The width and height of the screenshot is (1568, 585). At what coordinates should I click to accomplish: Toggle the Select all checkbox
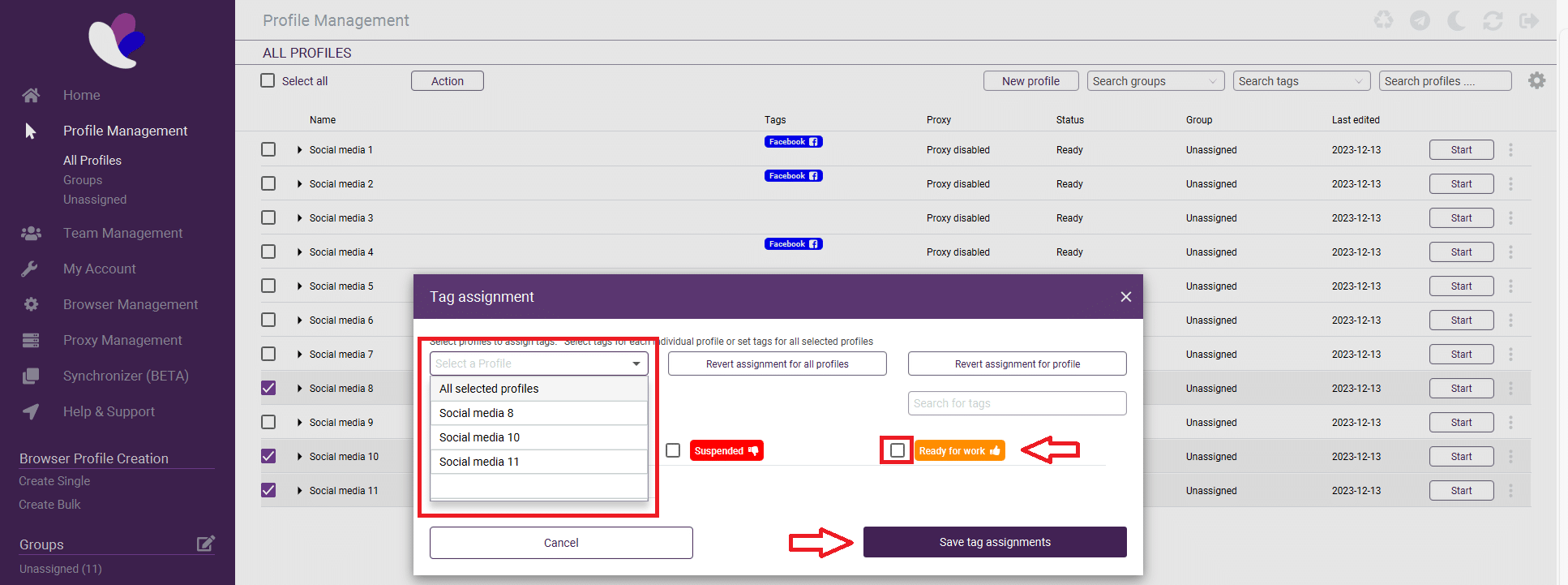click(x=268, y=80)
